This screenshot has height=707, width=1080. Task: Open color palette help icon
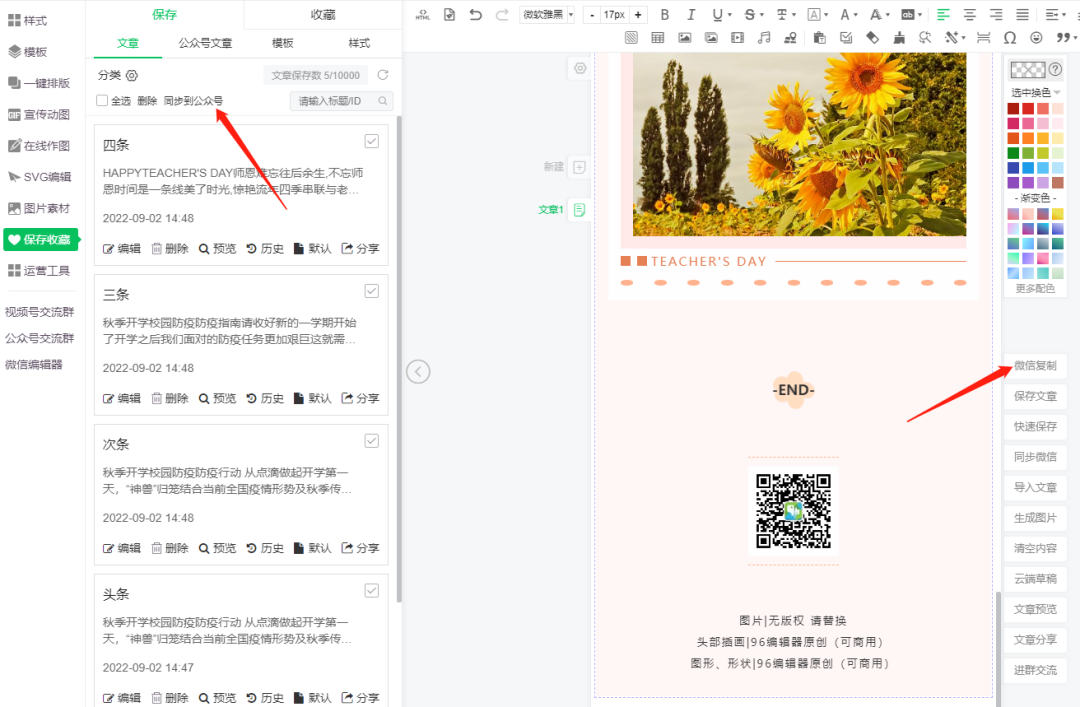(x=1055, y=70)
